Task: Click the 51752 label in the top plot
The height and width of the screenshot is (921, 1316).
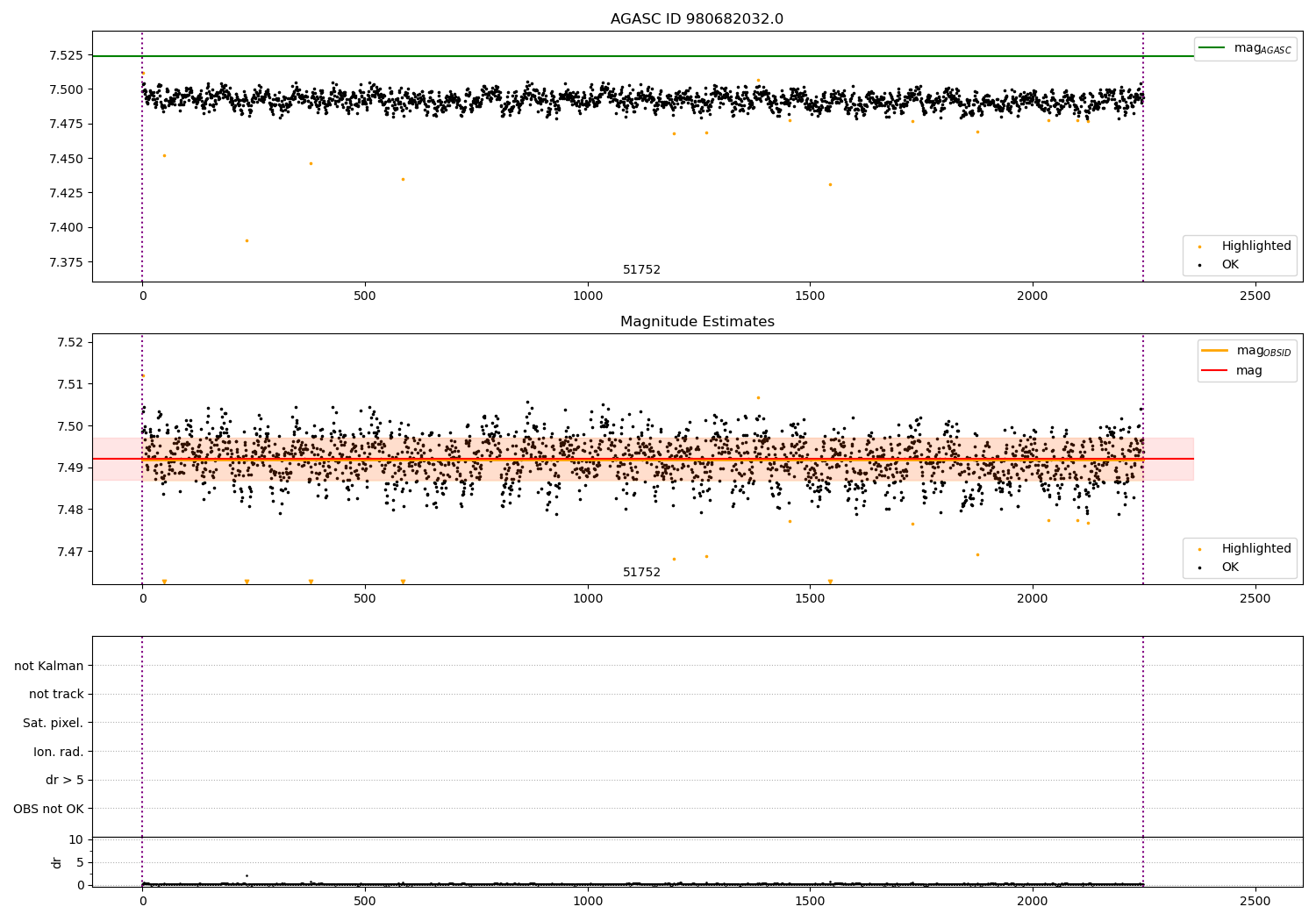Action: tap(641, 270)
